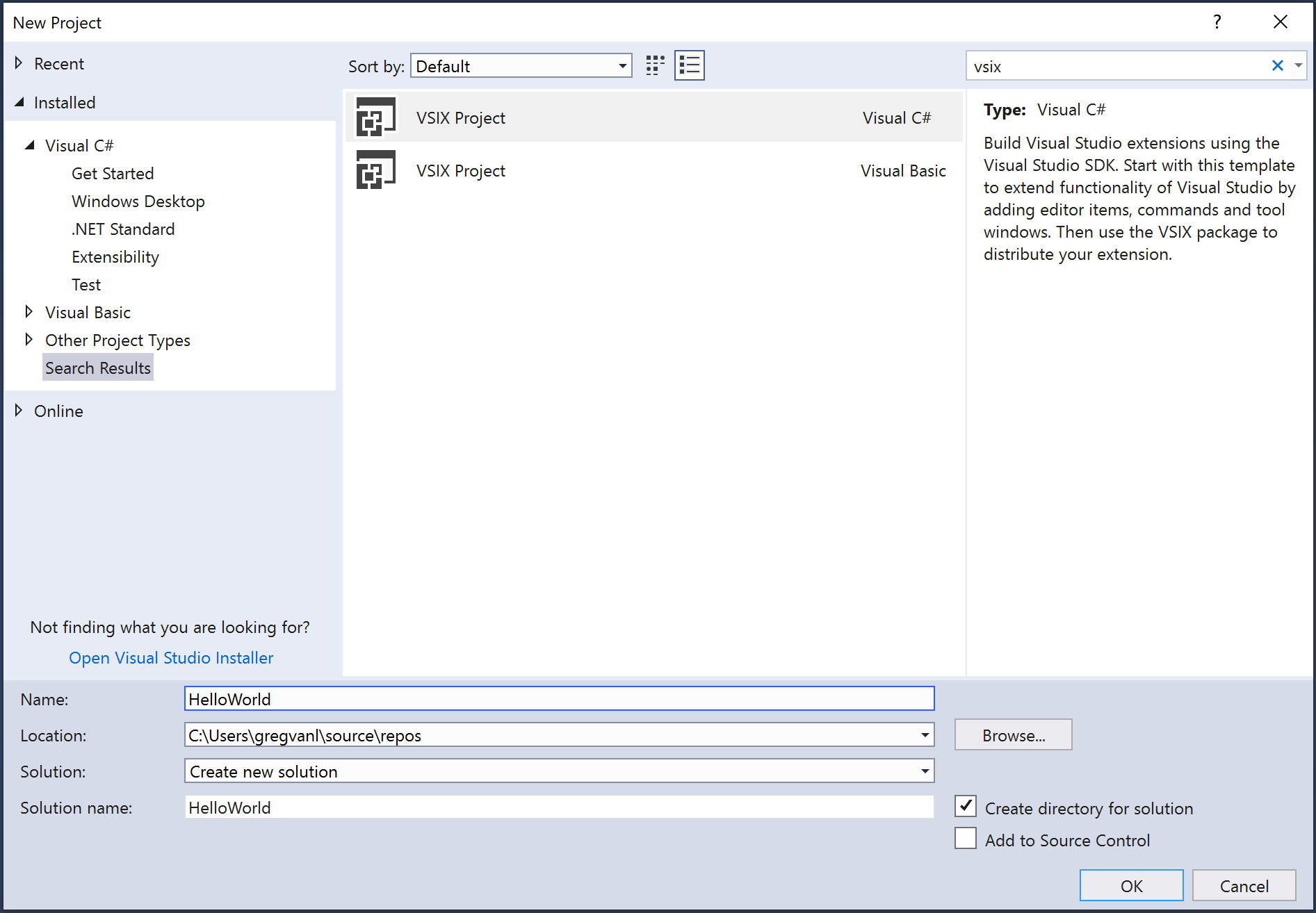Viewport: 1316px width, 913px height.
Task: Click the Visual Basic tree label
Action: coord(88,312)
